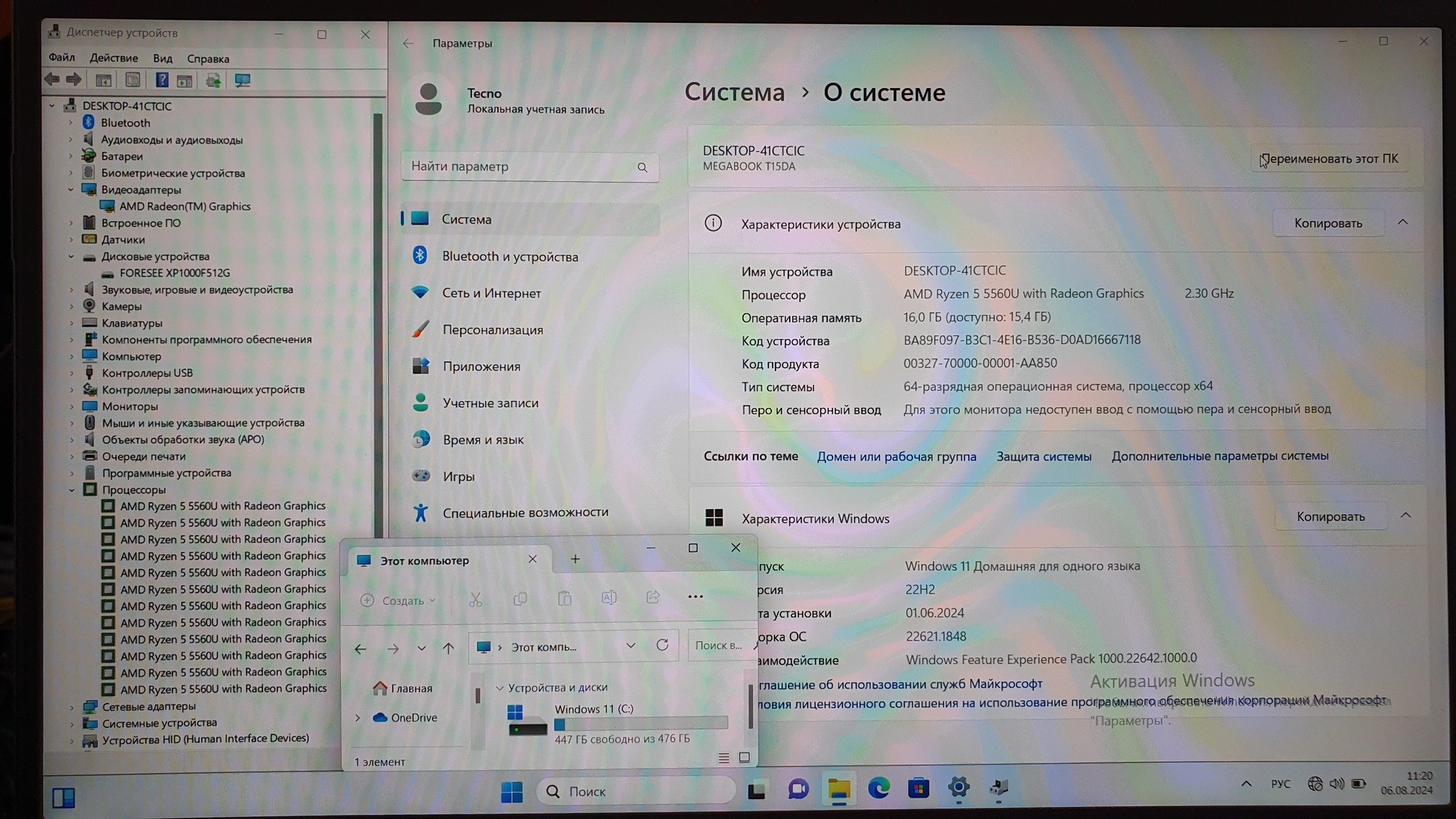The image size is (1456, 819).
Task: Click the three-dots more options in Explorer
Action: click(x=695, y=596)
